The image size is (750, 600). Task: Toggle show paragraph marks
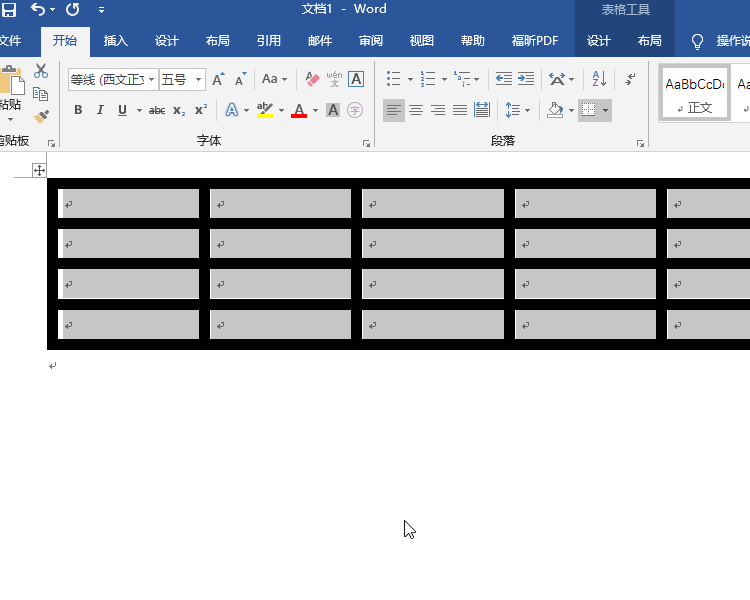[630, 79]
